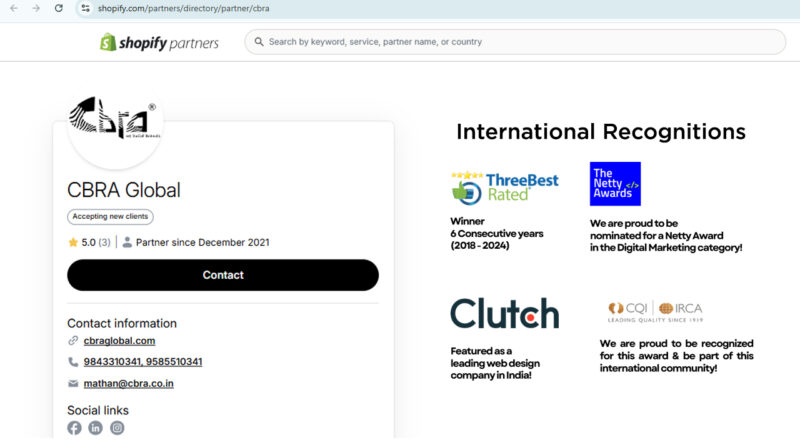
Task: Click the ThreeBest Rated award logo
Action: tap(505, 186)
